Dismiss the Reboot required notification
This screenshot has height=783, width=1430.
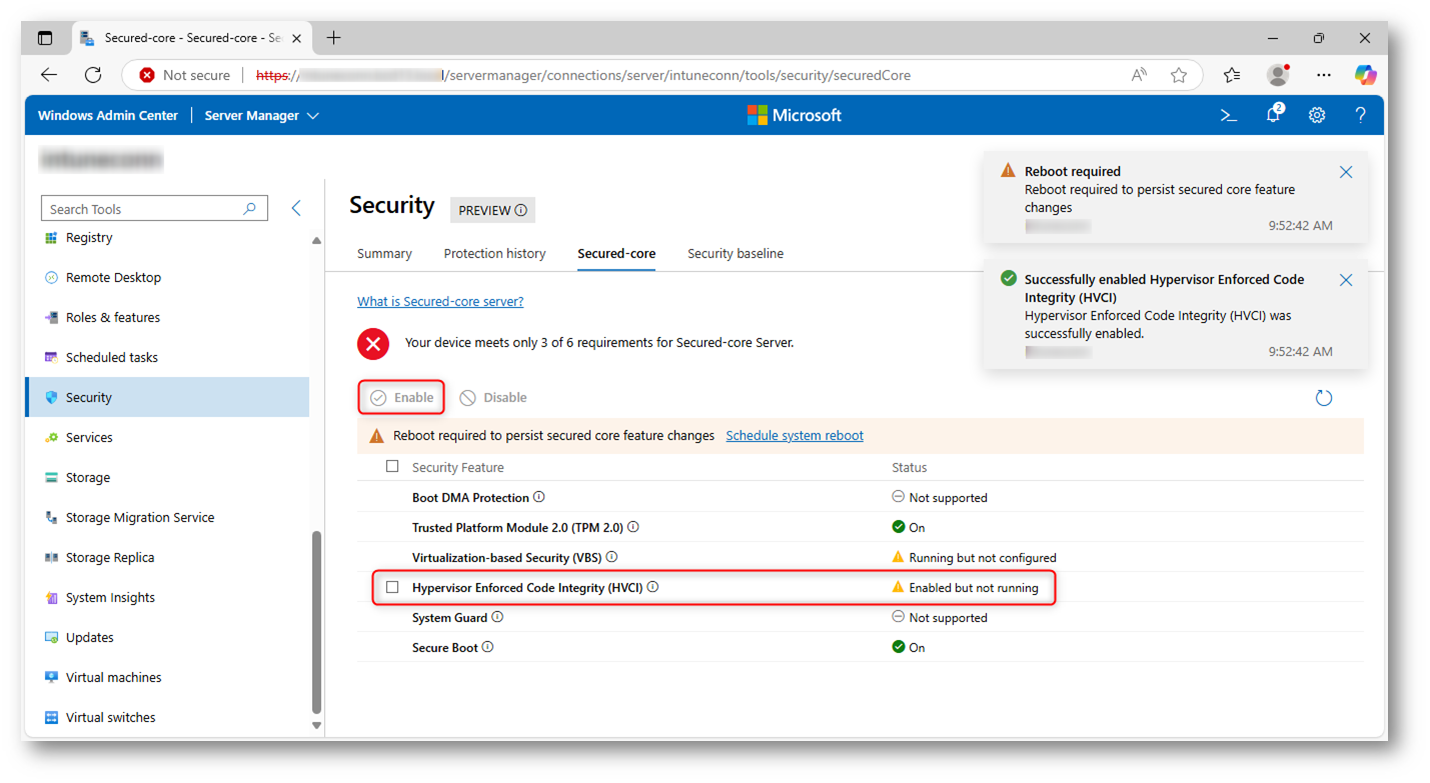tap(1346, 172)
